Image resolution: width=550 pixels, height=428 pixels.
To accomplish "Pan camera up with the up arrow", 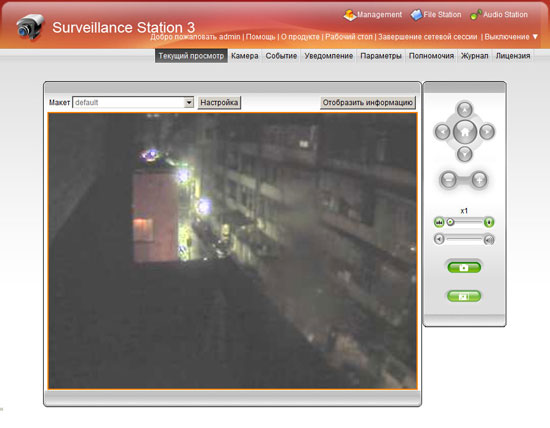I will click(x=464, y=110).
